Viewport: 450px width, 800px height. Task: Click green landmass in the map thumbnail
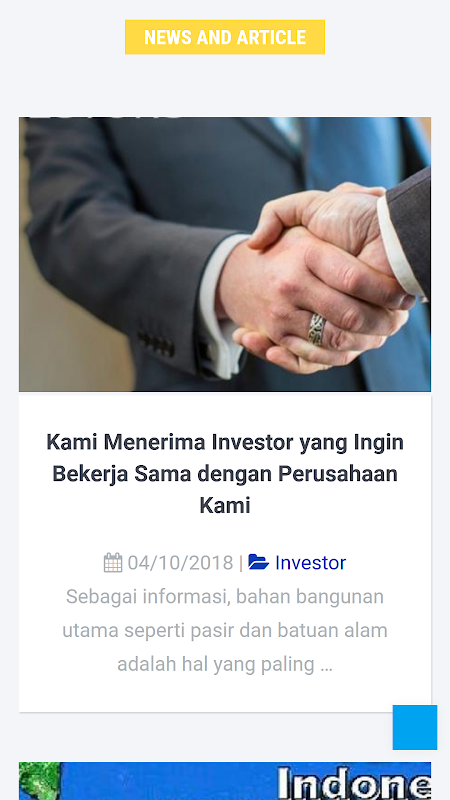tap(39, 781)
